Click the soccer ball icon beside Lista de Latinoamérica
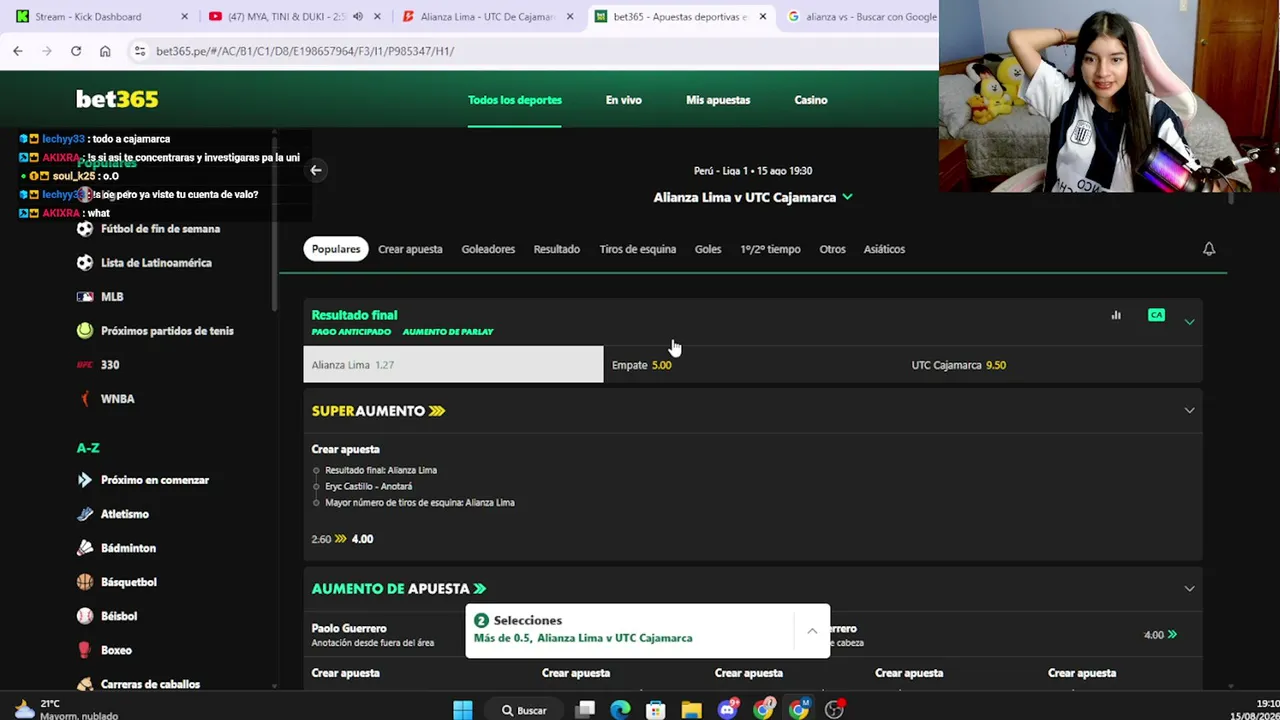The image size is (1280, 720). click(85, 263)
